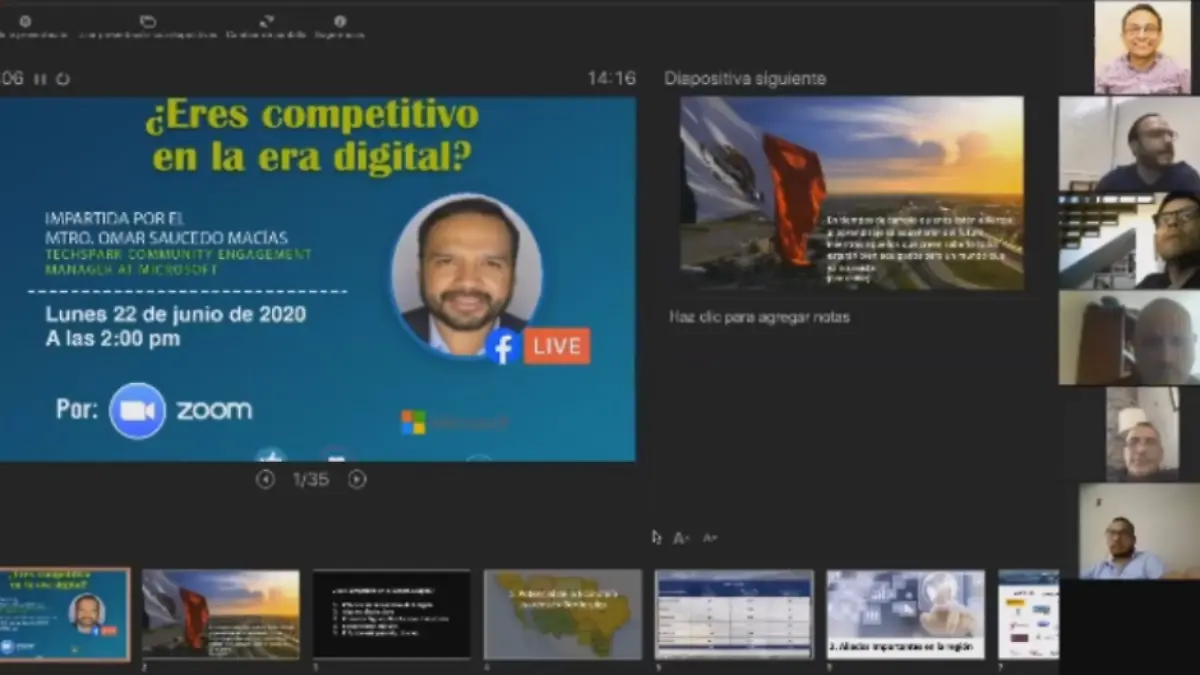Click the exit presentation icon in top toolbar
This screenshot has height=675, width=1200.
[x=25, y=21]
